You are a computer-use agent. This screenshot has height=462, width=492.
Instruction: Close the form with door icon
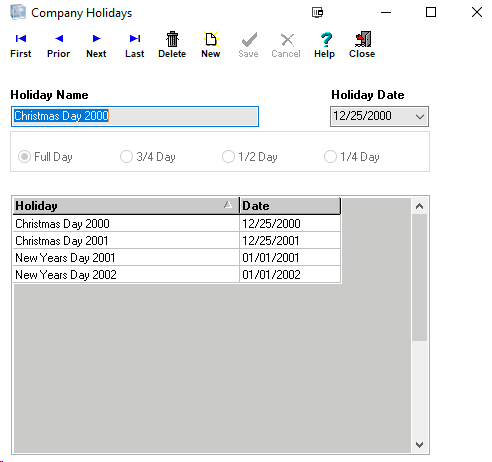pyautogui.click(x=362, y=45)
